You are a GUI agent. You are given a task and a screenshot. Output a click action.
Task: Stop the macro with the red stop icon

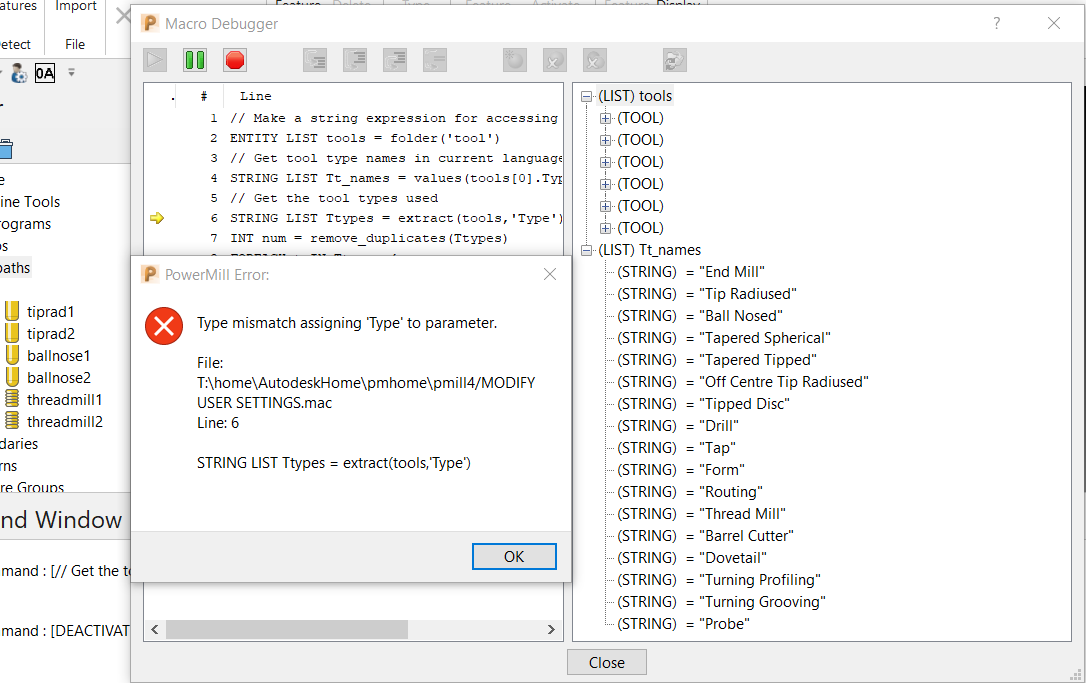click(234, 60)
